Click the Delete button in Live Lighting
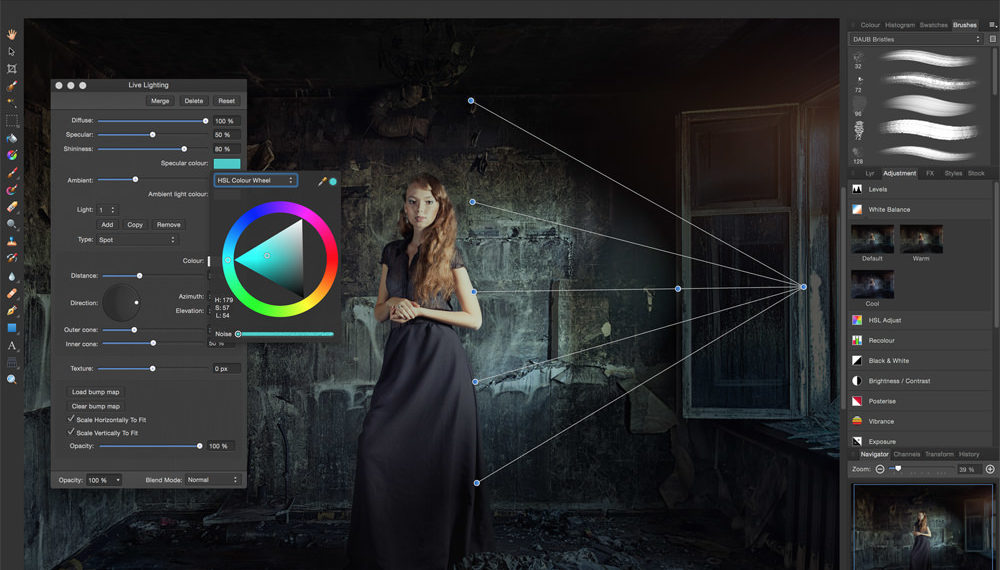 [x=194, y=101]
